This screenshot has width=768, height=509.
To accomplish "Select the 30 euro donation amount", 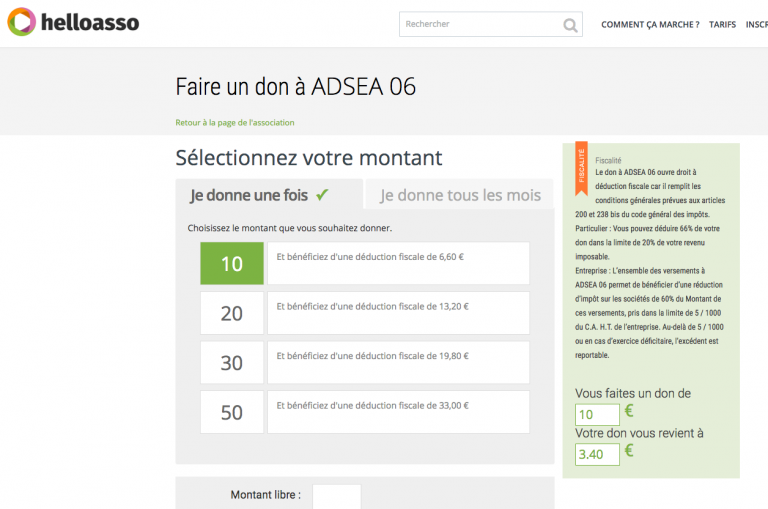I will (x=232, y=363).
